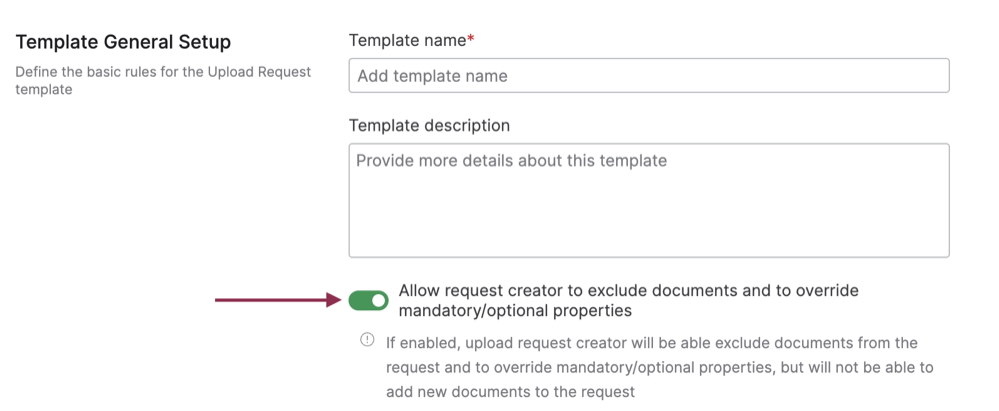Click the white knob of the green toggle
The width and height of the screenshot is (999, 411).
coord(377,300)
